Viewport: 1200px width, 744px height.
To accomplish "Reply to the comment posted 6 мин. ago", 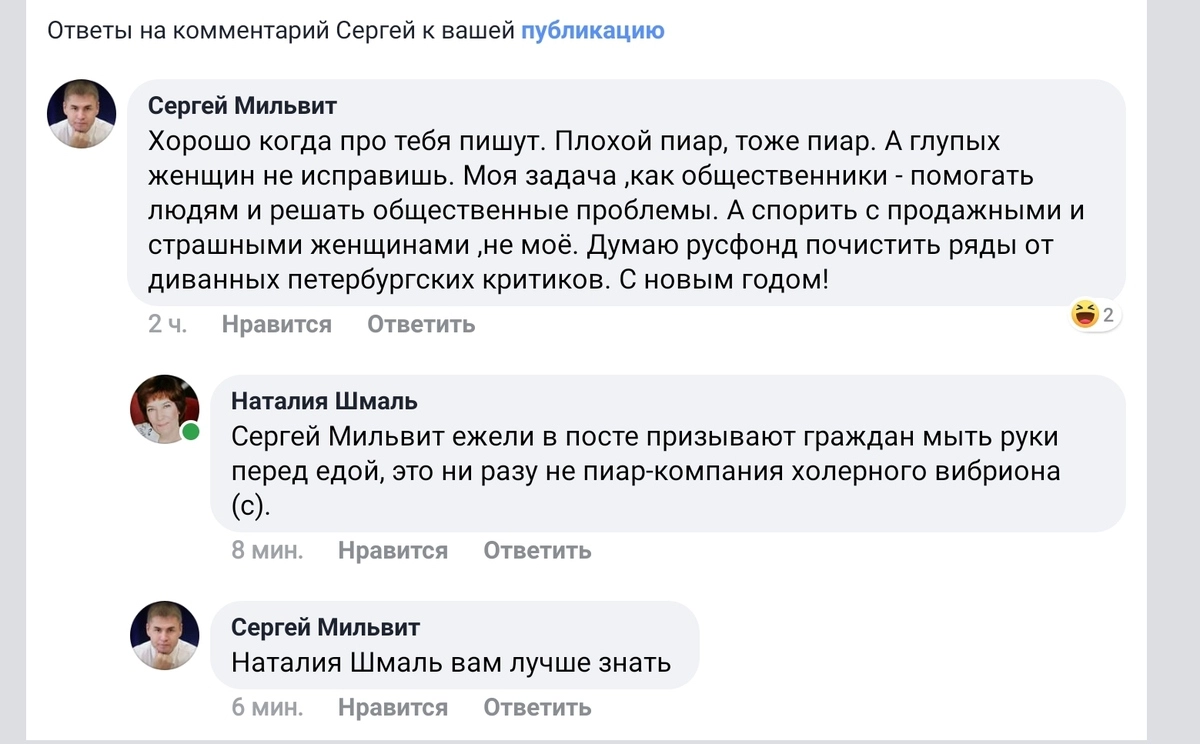I will click(x=537, y=707).
